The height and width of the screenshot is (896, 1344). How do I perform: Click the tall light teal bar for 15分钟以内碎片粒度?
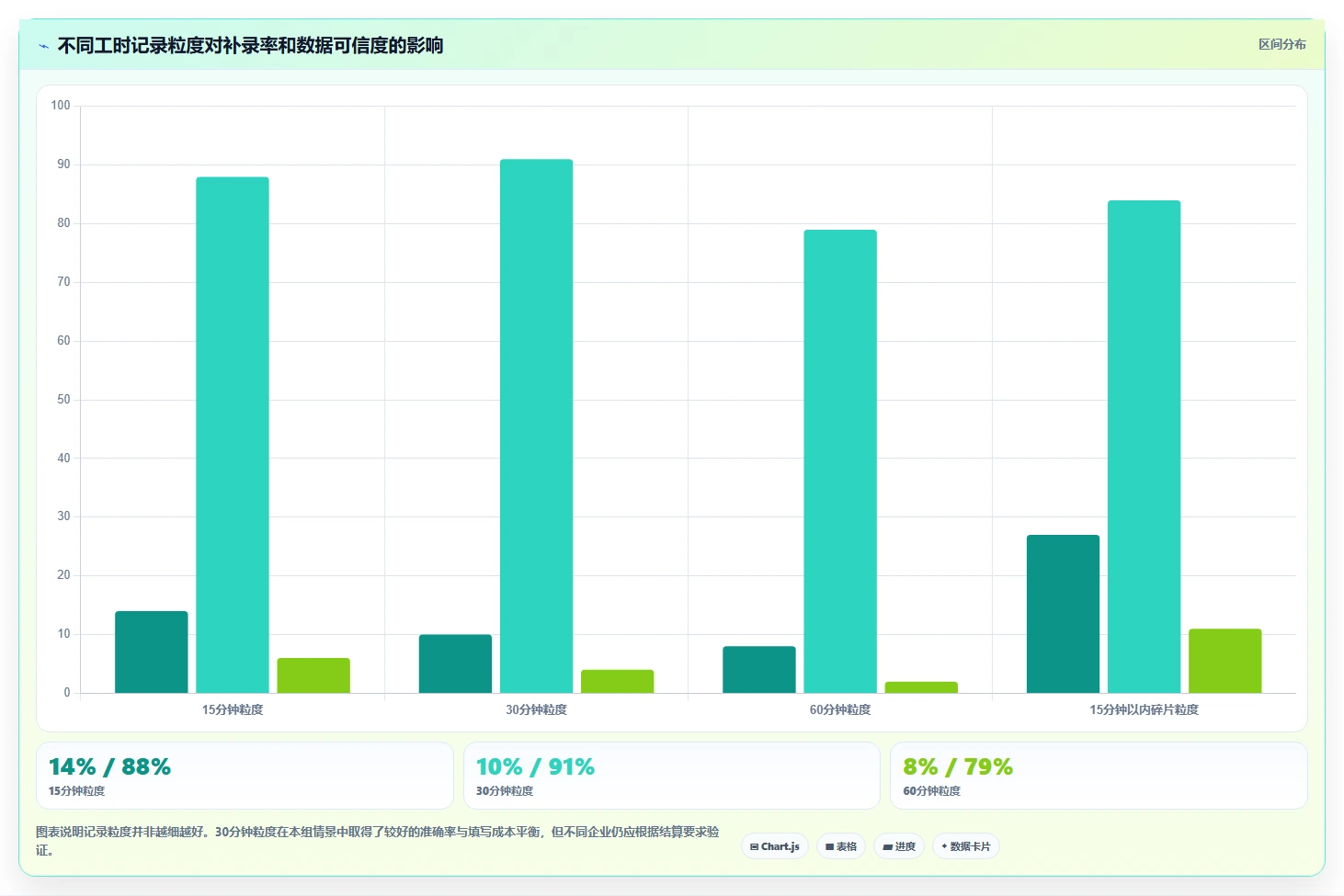(x=1145, y=447)
